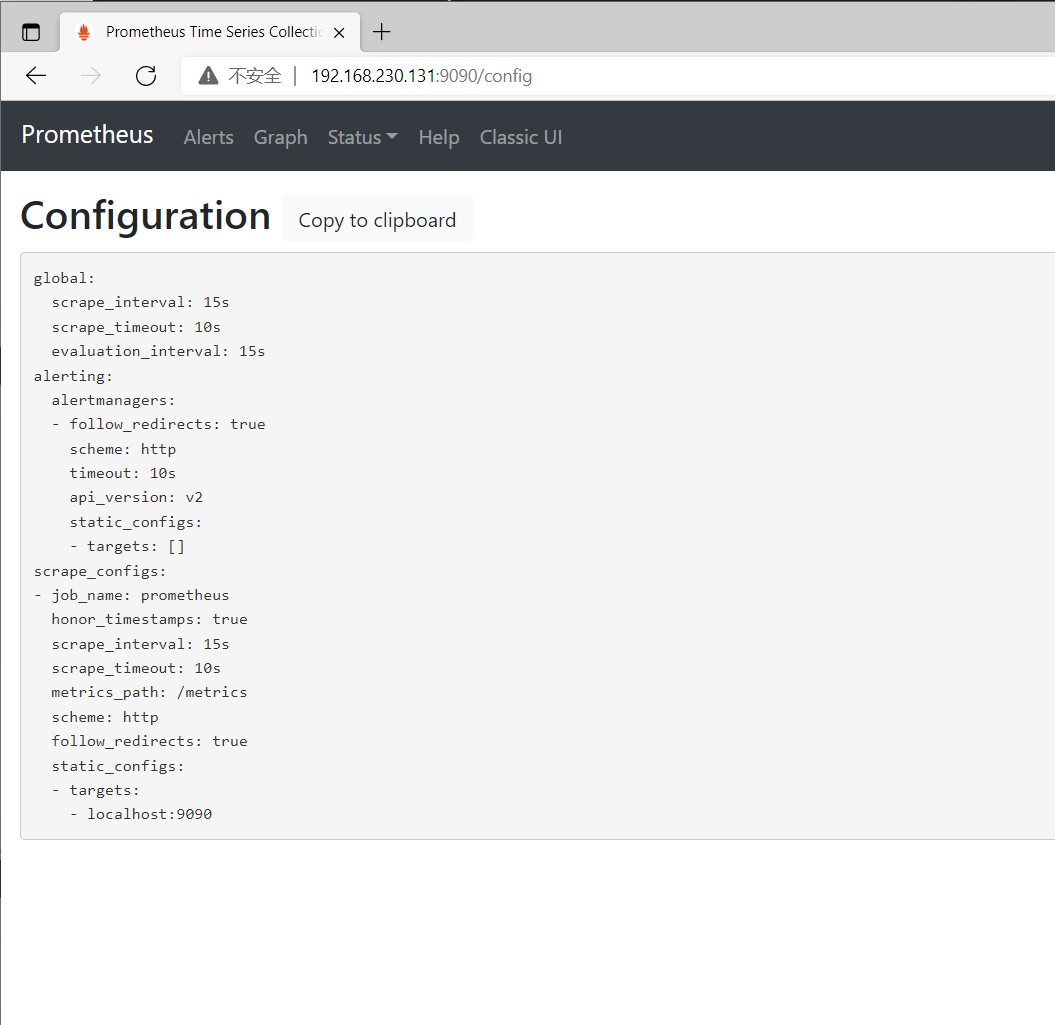
Task: Open the Alerts page
Action: (209, 137)
